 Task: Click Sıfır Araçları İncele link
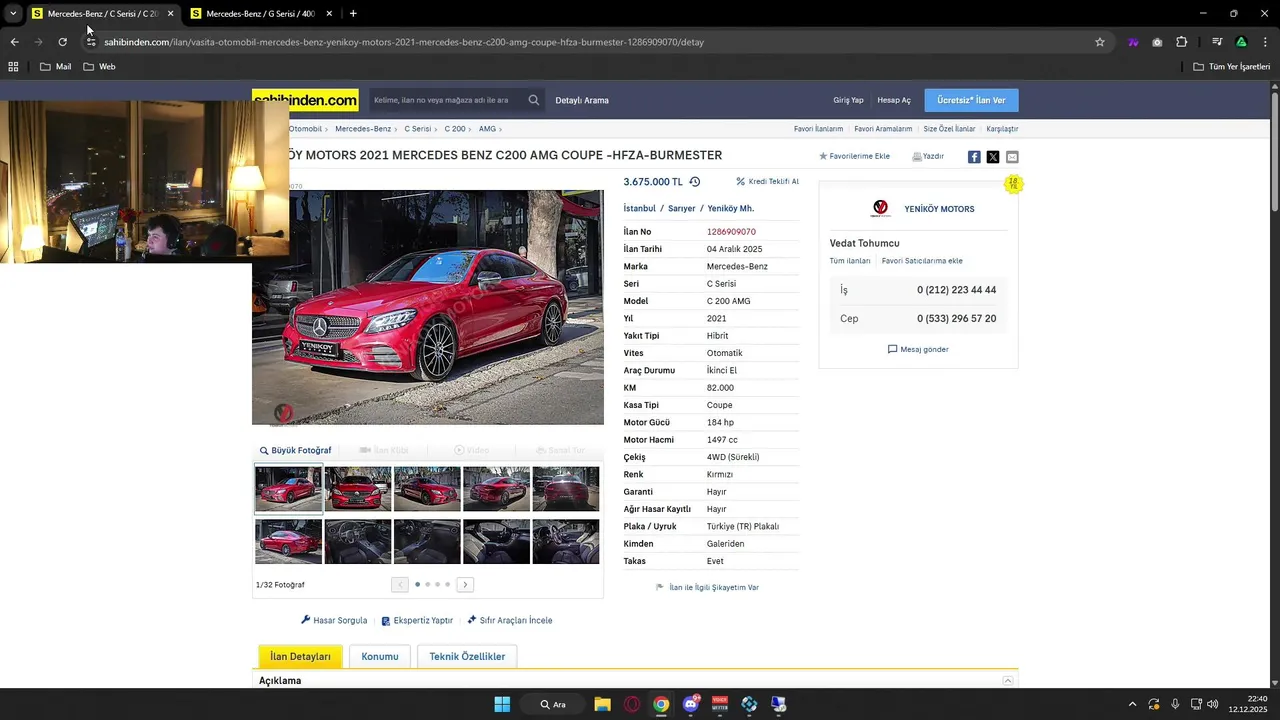click(509, 621)
